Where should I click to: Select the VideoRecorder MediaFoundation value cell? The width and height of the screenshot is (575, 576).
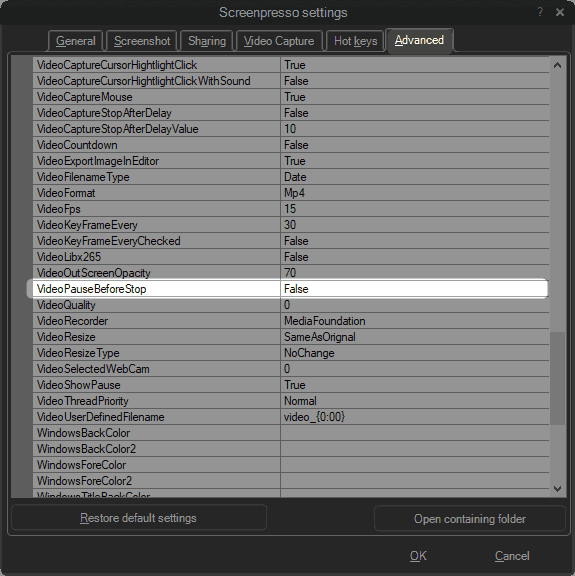414,321
